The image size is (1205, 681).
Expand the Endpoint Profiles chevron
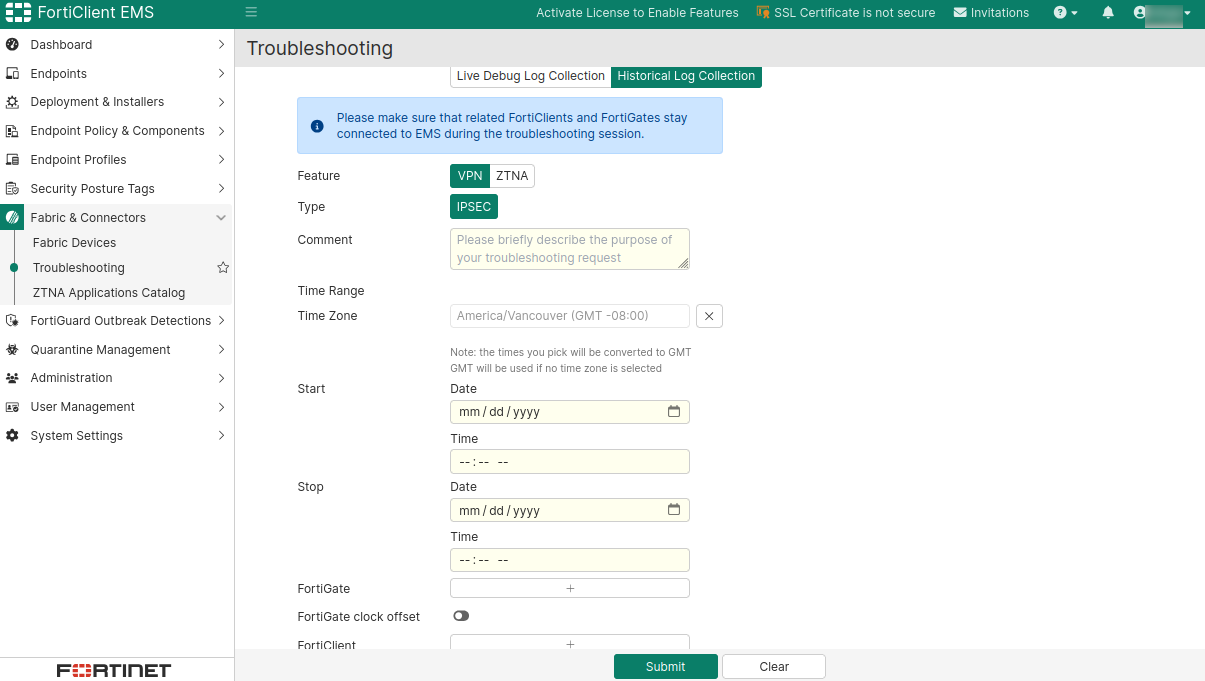[x=221, y=160]
